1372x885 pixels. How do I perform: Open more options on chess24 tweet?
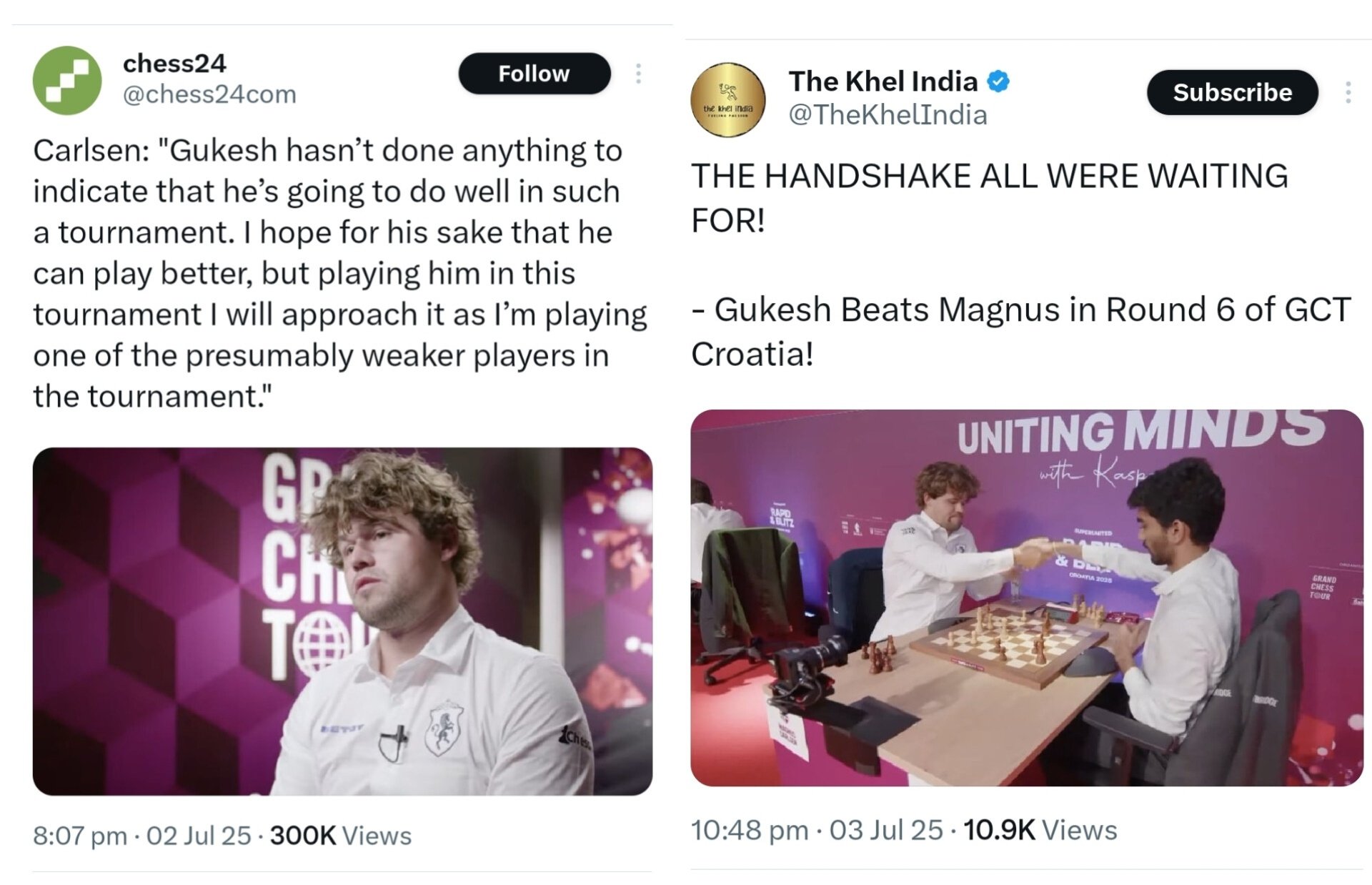tap(638, 74)
